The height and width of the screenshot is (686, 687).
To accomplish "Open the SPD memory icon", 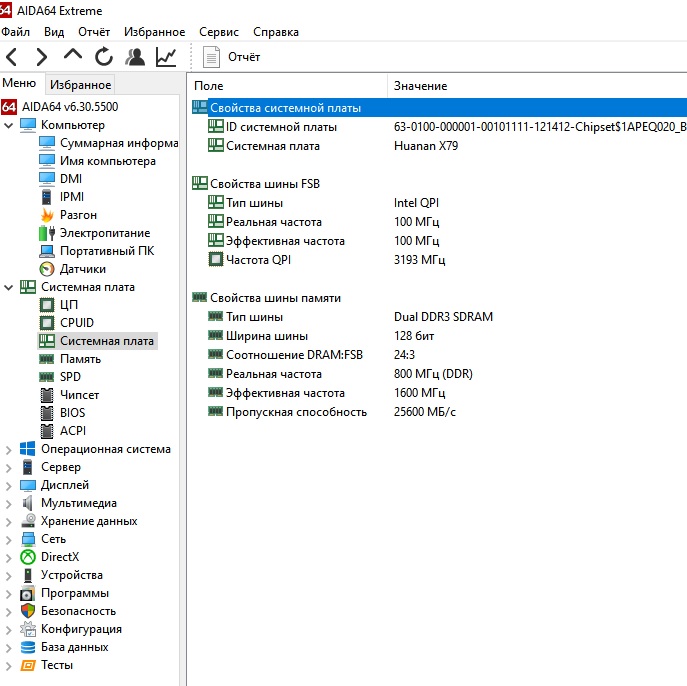I will (x=46, y=377).
